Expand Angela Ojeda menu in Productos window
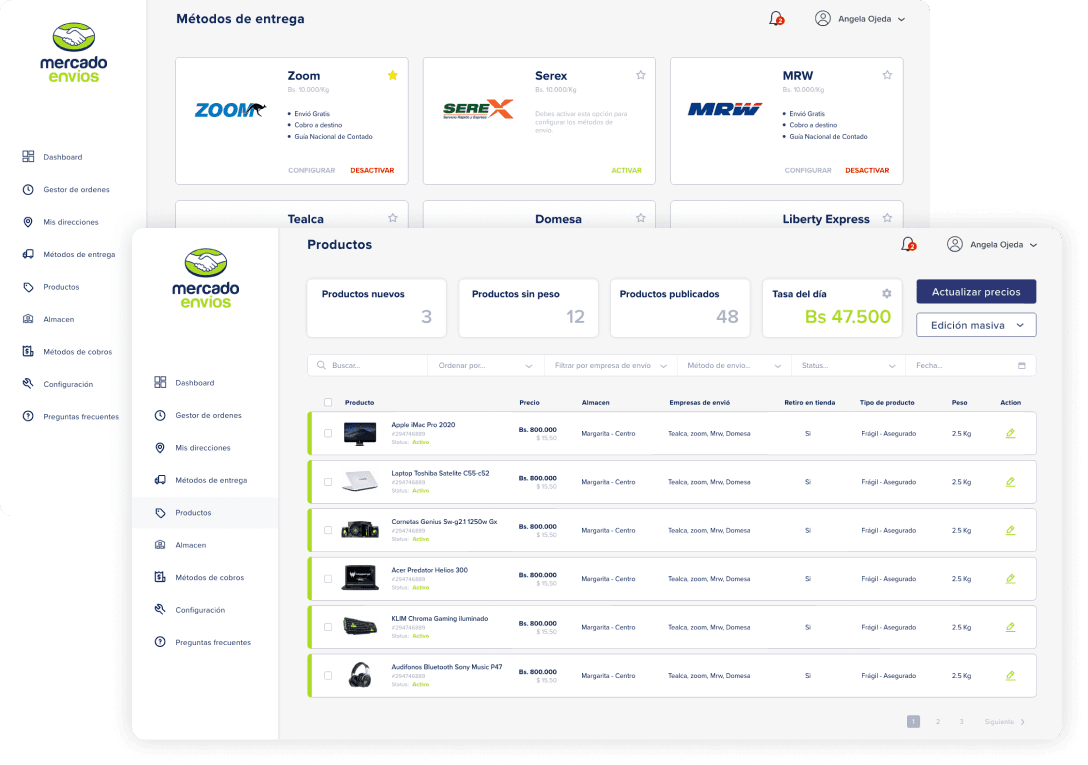Screen dimensions: 1088x765 click(x=1033, y=245)
